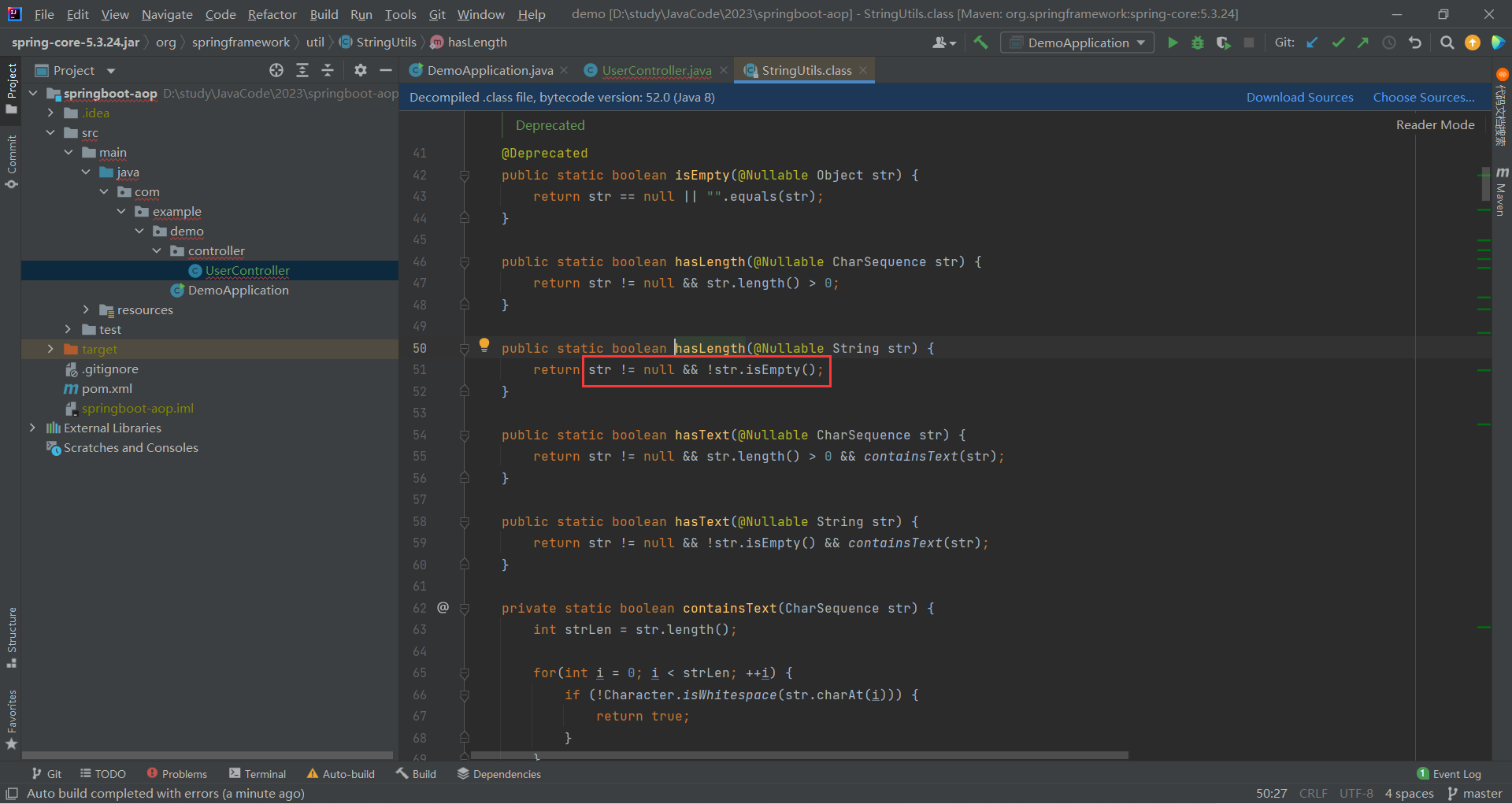
Task: Switch to DemoApplication.java tab
Action: click(489, 70)
